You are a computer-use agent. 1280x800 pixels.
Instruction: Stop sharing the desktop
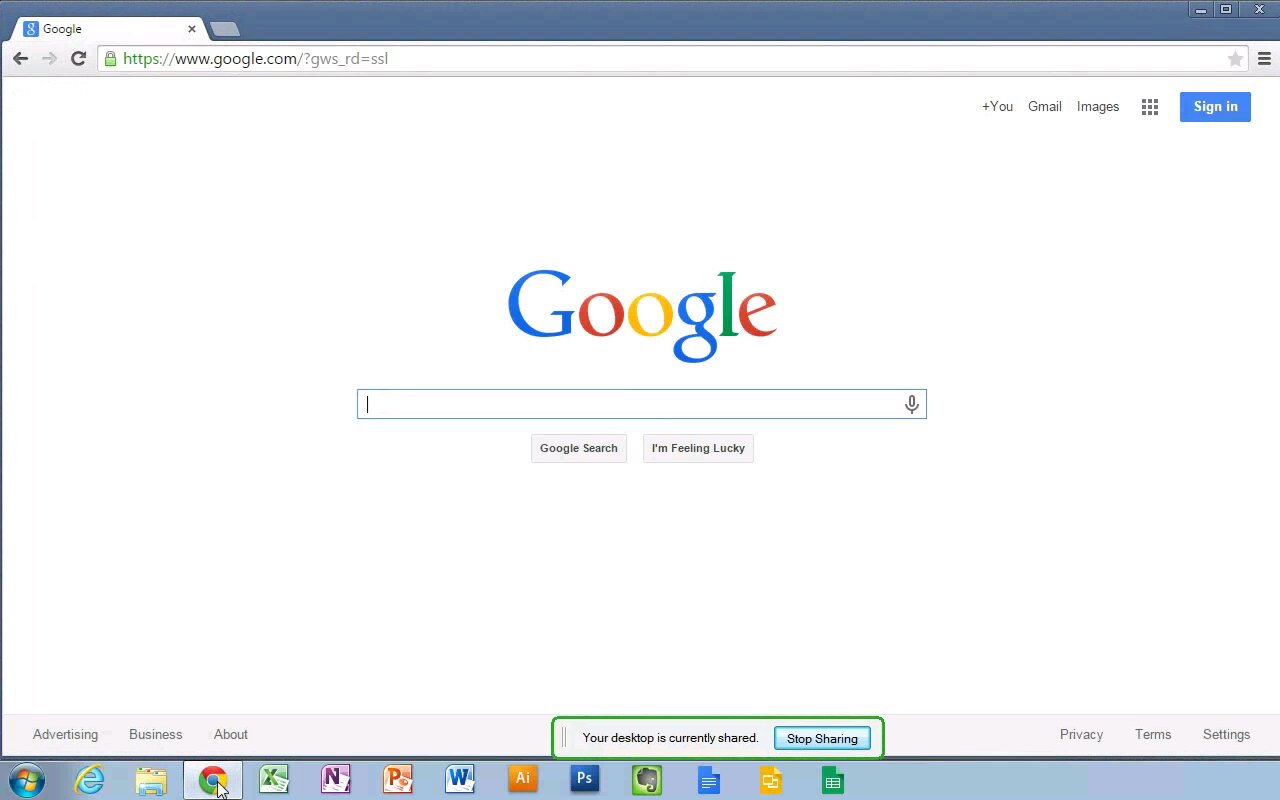coord(822,739)
